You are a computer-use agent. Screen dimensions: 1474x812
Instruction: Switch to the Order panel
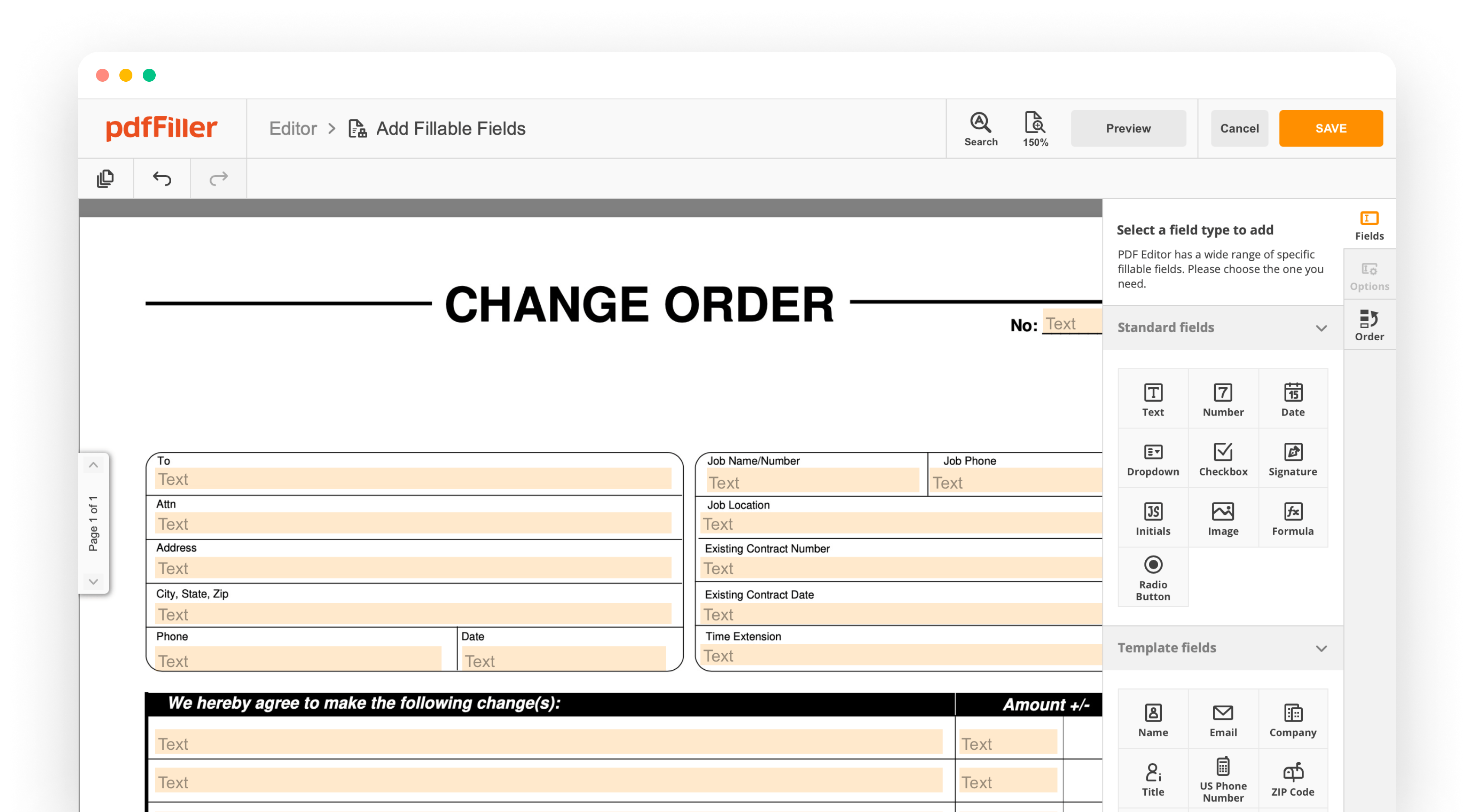(1369, 325)
